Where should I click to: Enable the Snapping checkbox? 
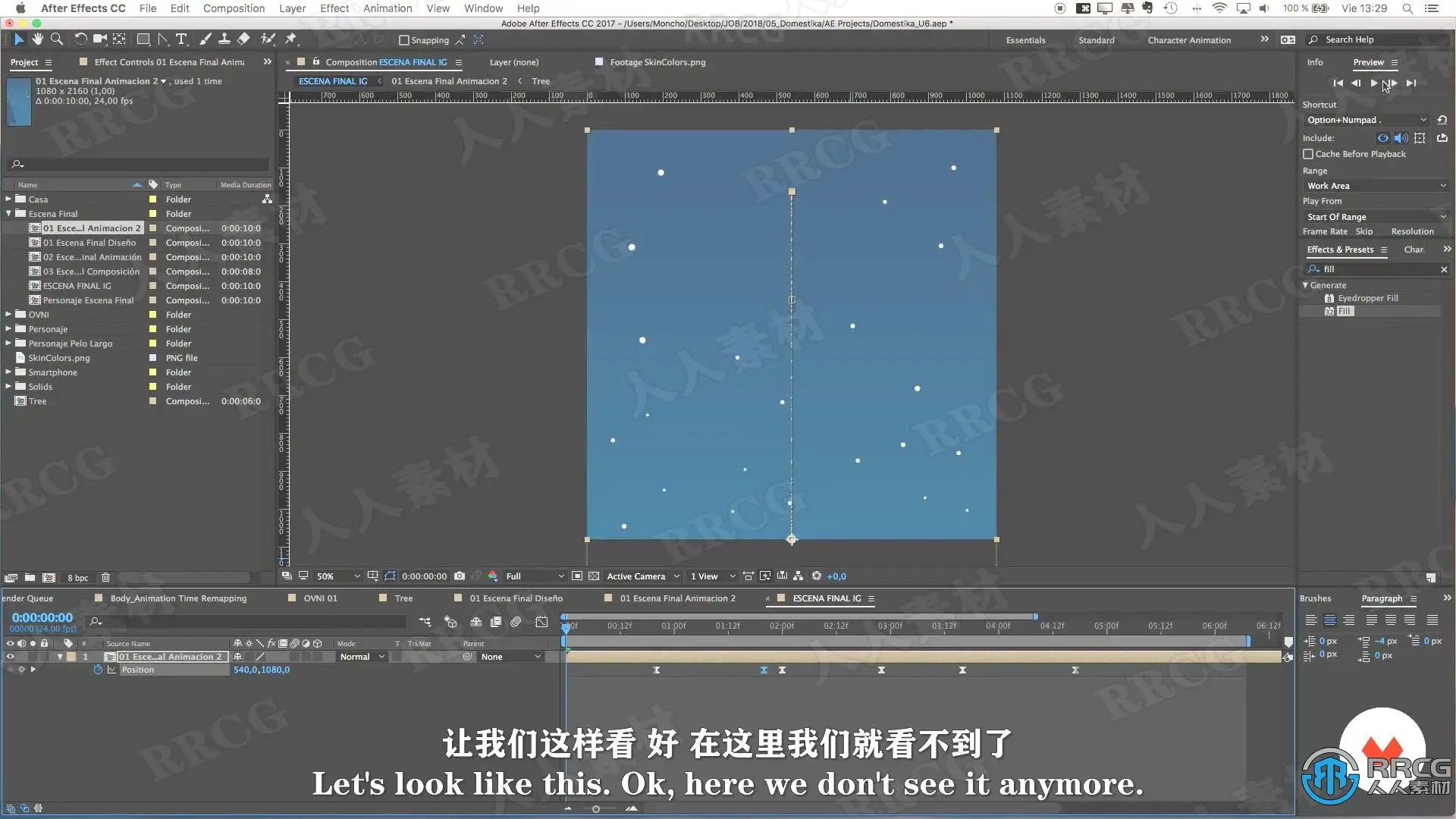(x=404, y=40)
